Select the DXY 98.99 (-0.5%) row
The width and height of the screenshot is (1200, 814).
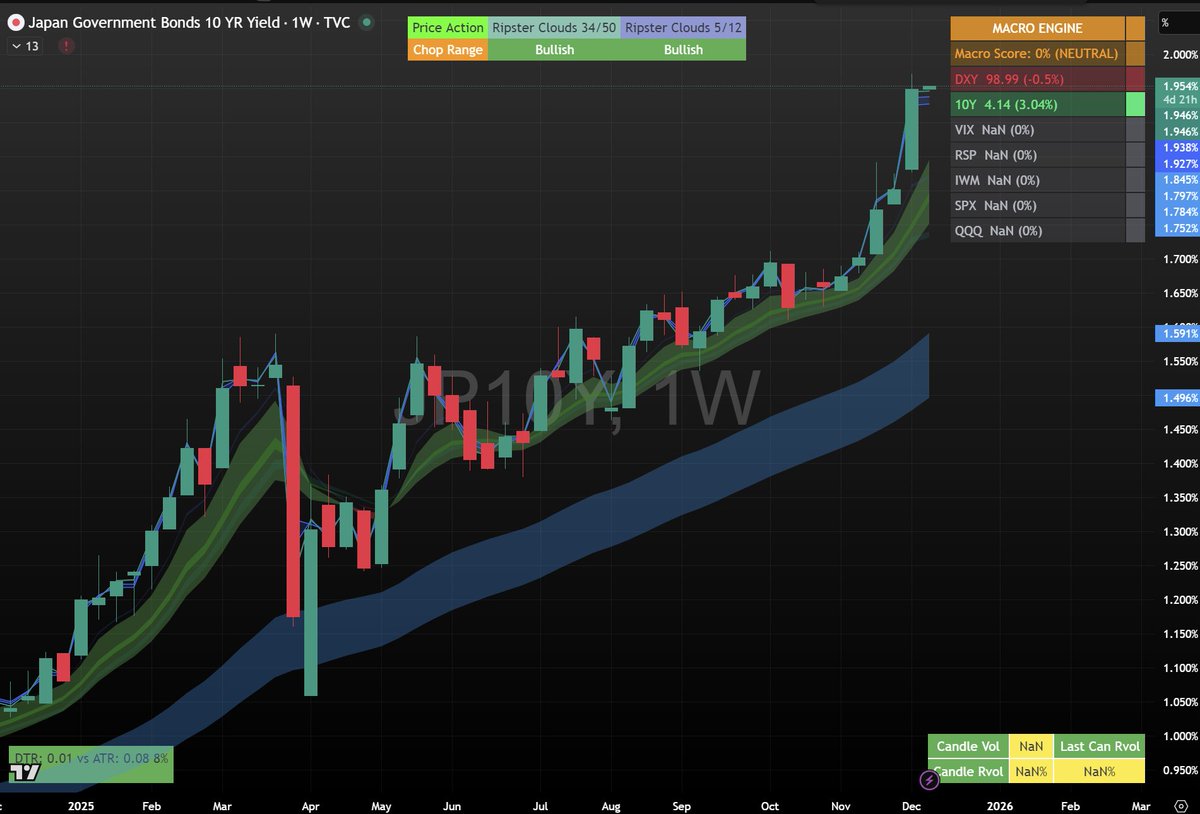[1037, 79]
